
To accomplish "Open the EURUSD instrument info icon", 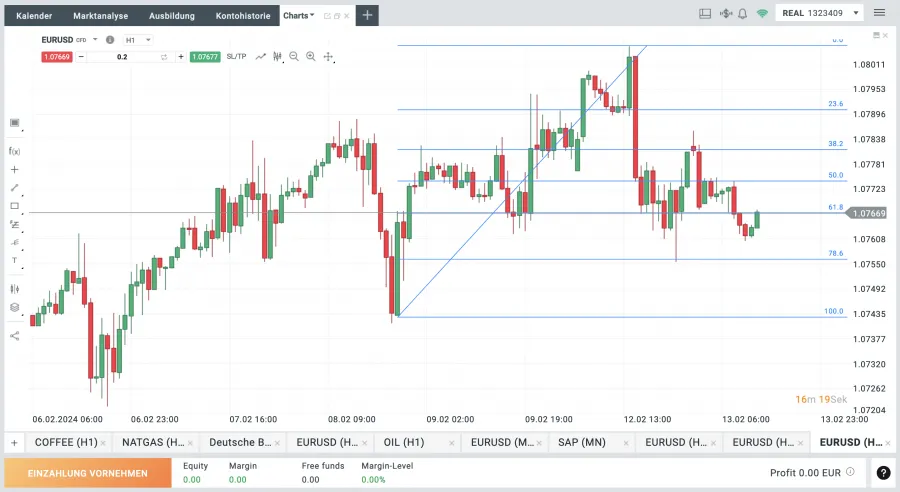I will coord(110,40).
